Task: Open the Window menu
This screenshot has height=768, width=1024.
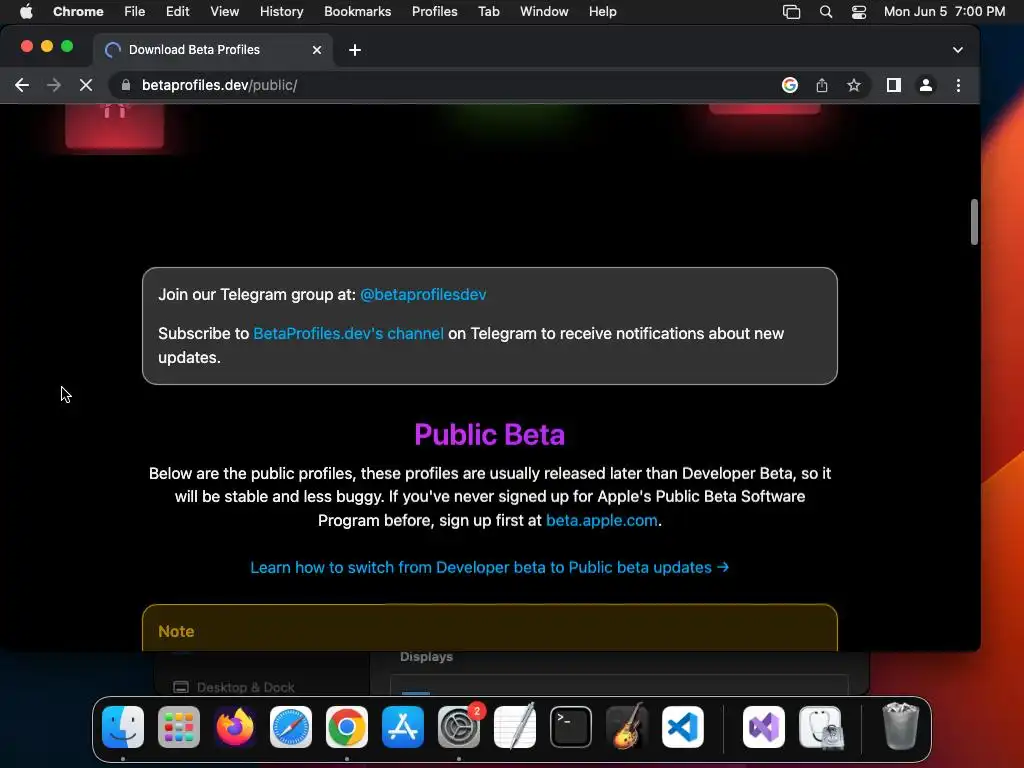Action: click(x=544, y=11)
